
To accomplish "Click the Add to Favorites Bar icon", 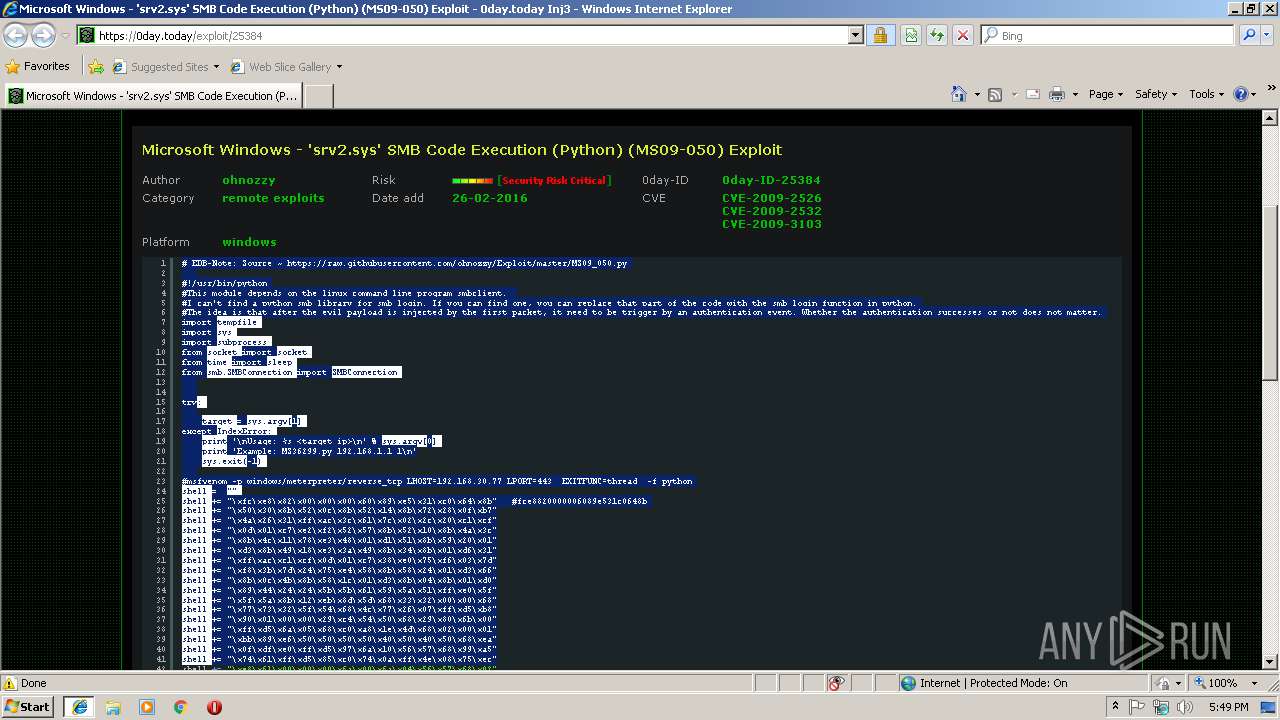I will tap(96, 67).
